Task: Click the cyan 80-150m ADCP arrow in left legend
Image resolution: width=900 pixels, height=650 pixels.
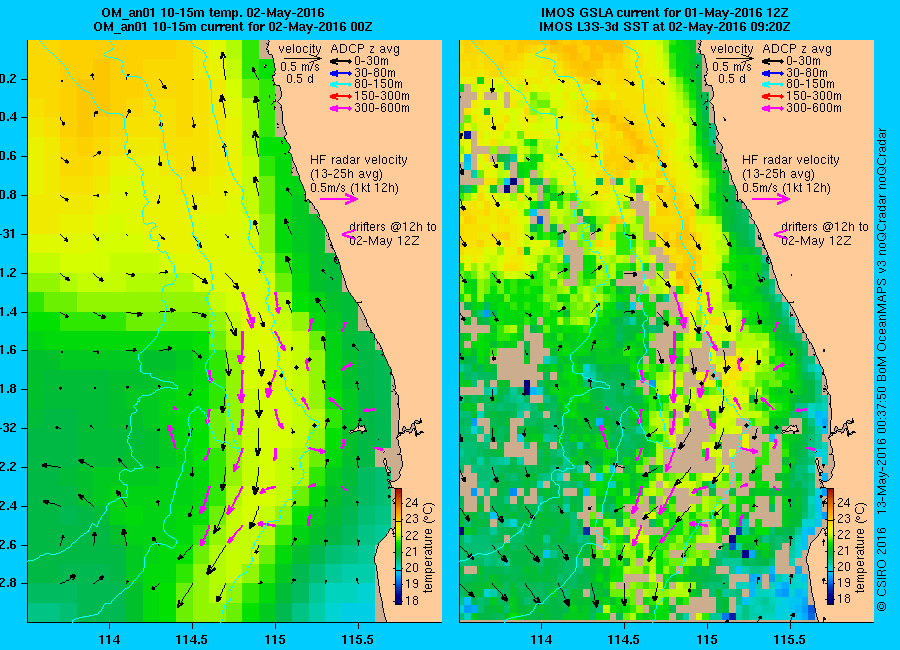Action: [340, 84]
